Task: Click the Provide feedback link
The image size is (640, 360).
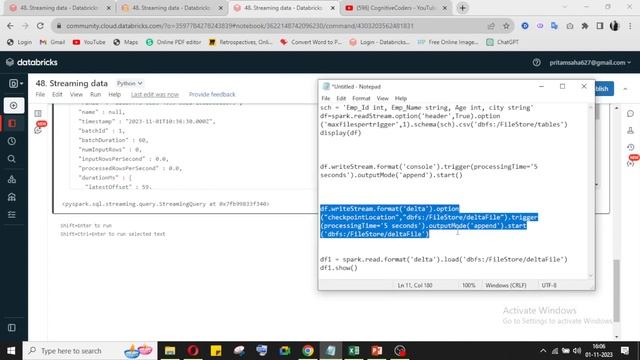Action: point(212,94)
